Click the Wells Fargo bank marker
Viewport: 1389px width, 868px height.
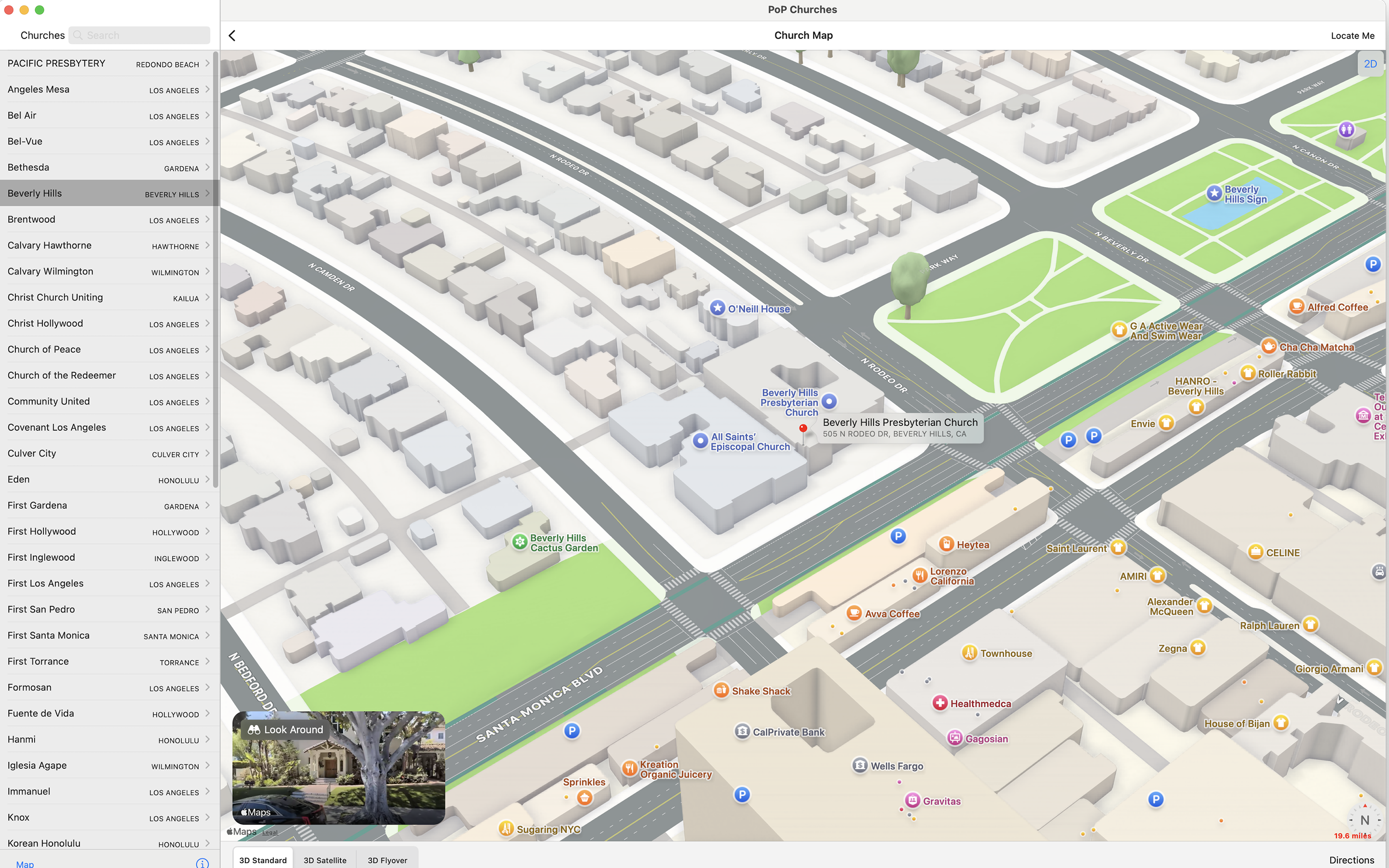[860, 765]
